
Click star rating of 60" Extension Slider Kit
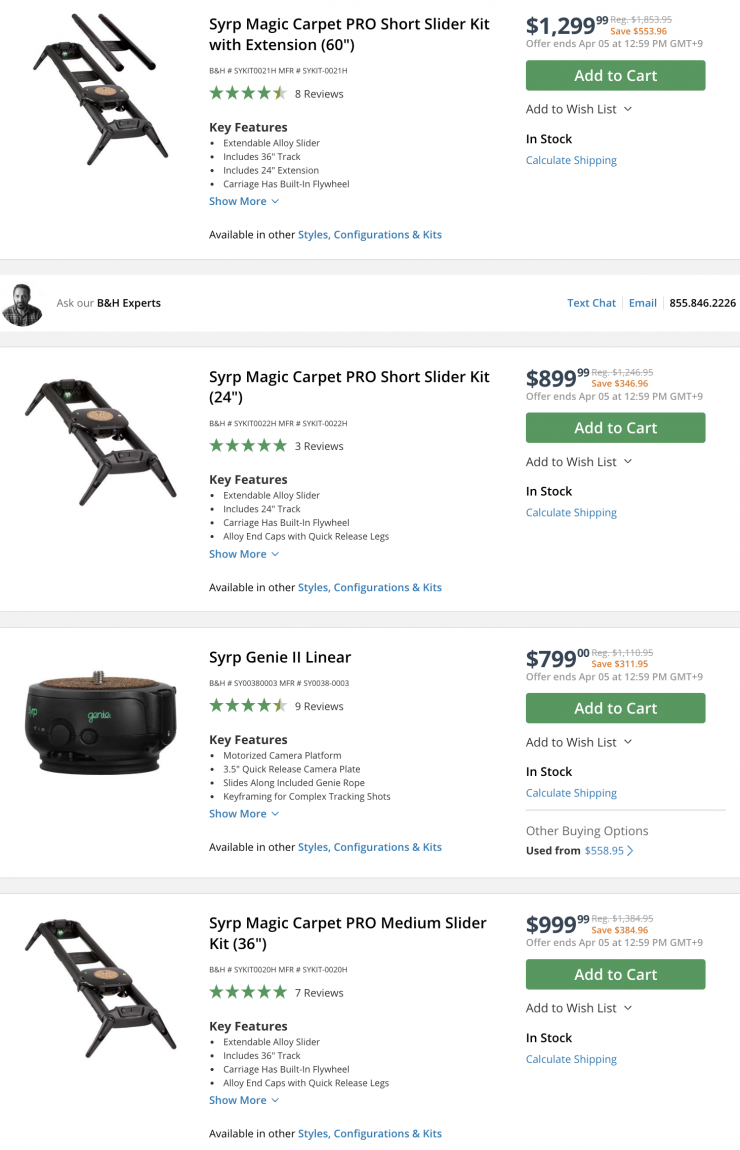click(247, 94)
